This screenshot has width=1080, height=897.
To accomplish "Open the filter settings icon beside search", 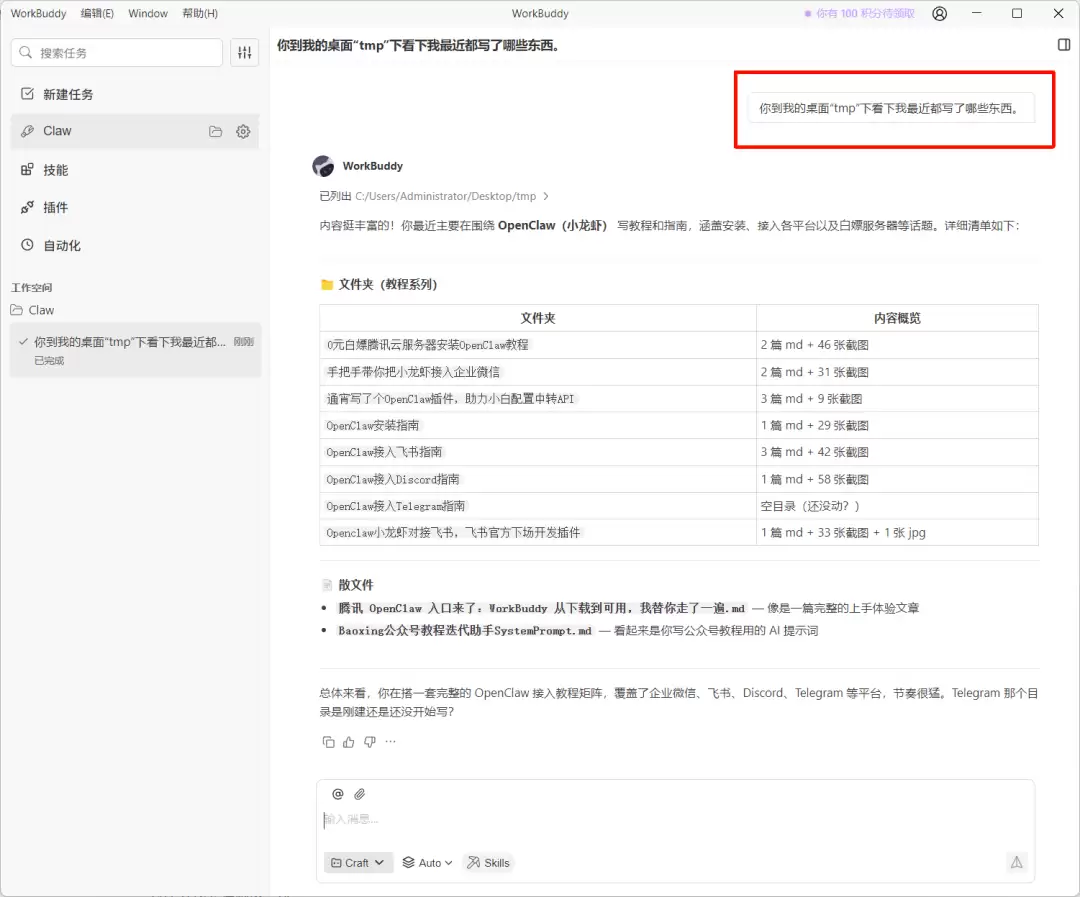I will click(x=244, y=53).
